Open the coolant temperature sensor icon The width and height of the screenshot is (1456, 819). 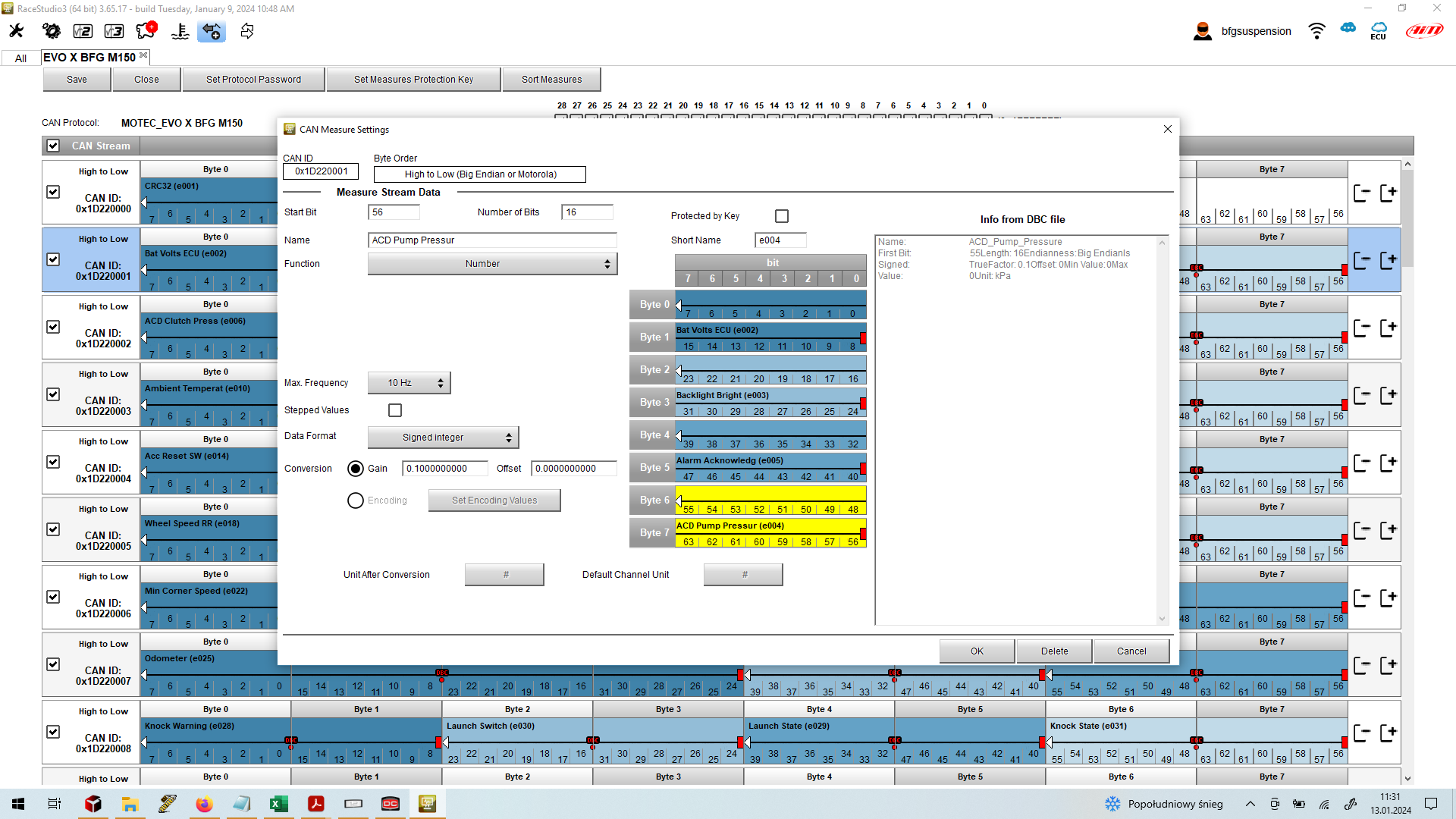click(x=180, y=31)
